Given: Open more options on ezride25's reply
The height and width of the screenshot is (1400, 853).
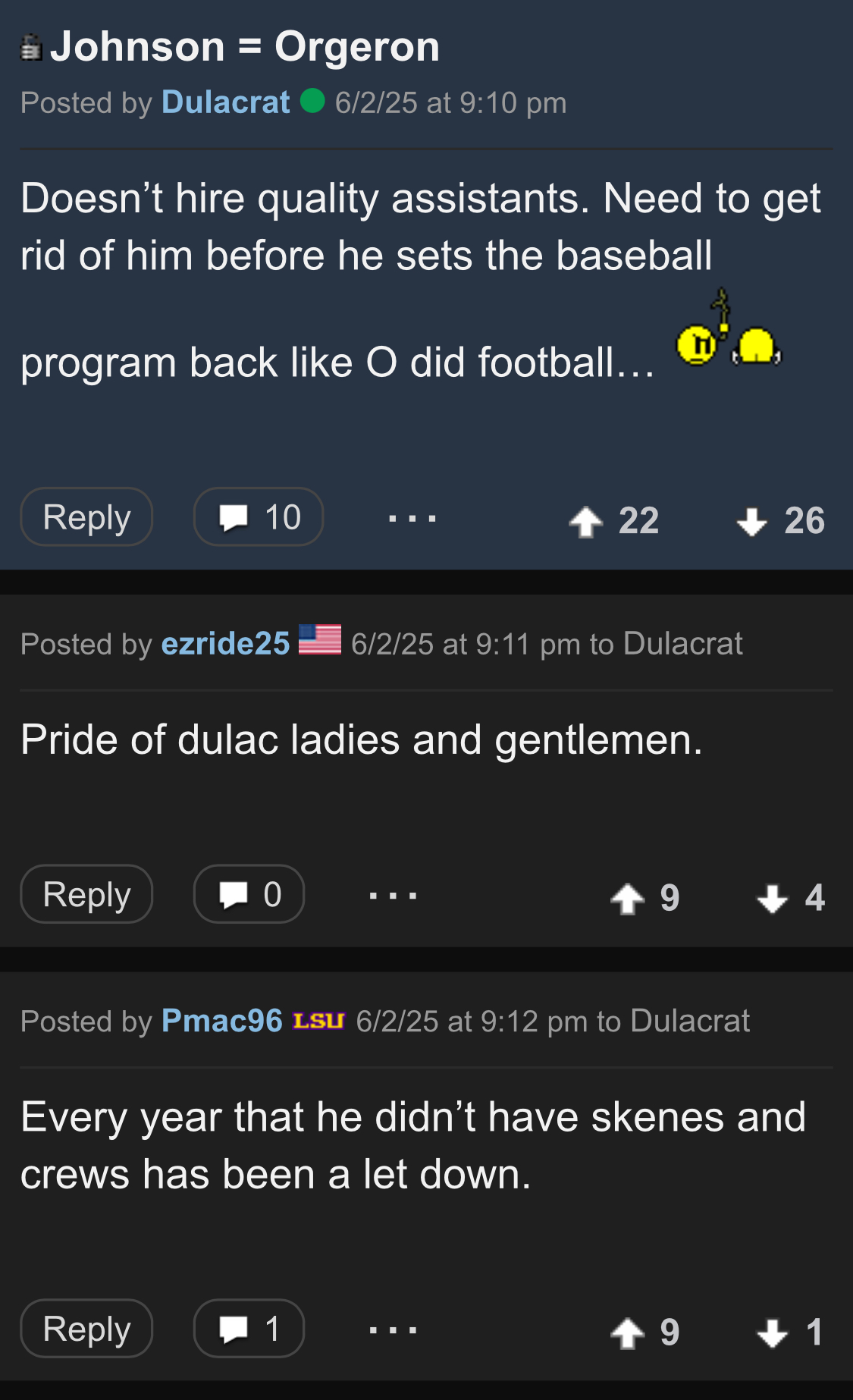Looking at the screenshot, I should click(x=393, y=896).
